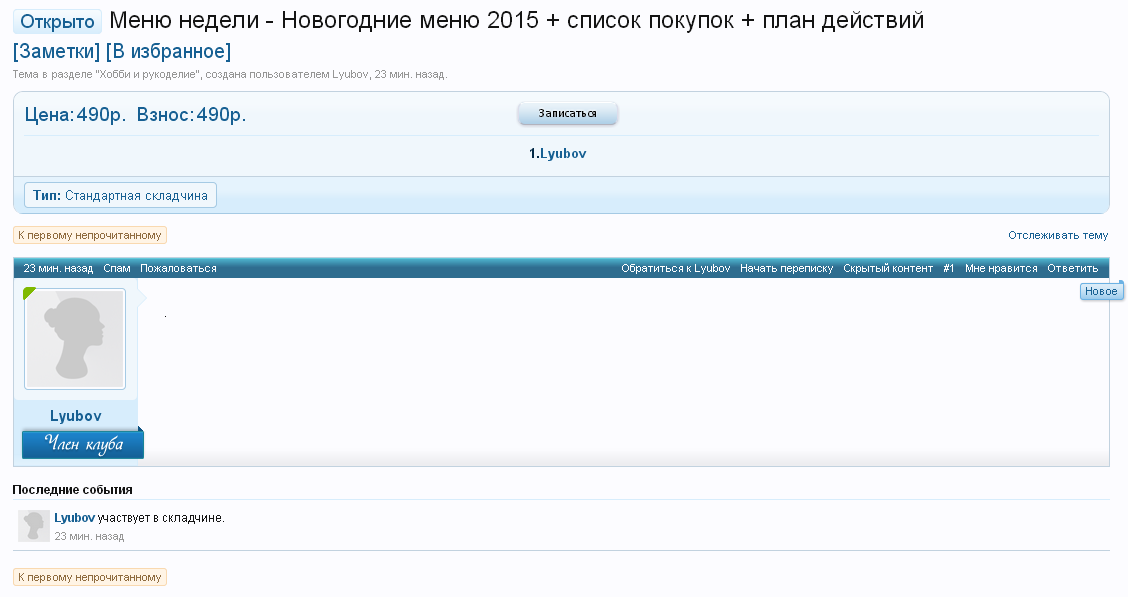Click 'Пожаловаться' on the post
The width and height of the screenshot is (1128, 597).
pos(178,268)
